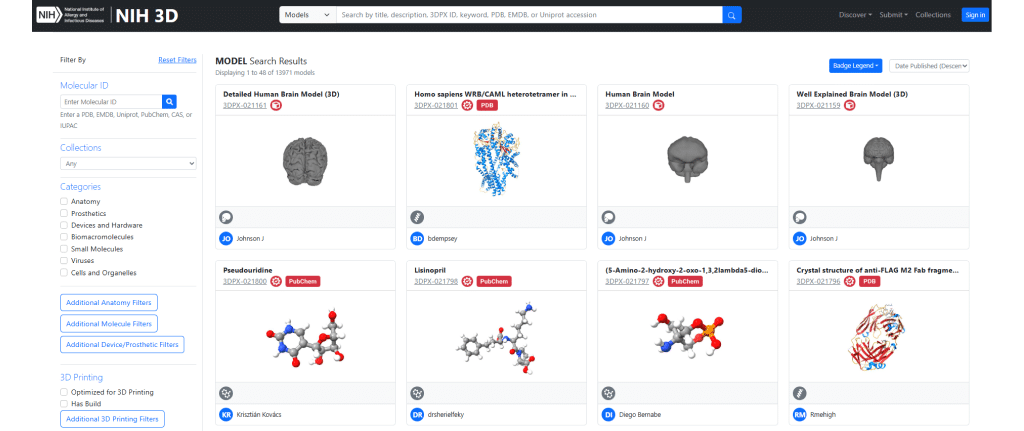Open the Submit menu
The image size is (1024, 431).
[893, 15]
